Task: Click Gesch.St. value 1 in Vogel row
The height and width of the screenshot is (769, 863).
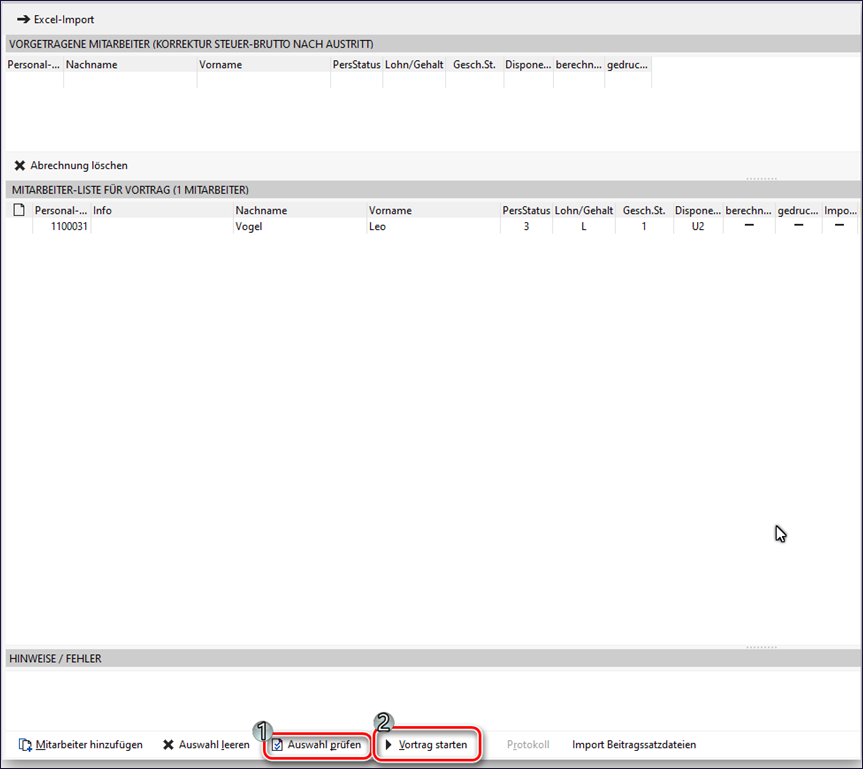Action: [x=644, y=226]
